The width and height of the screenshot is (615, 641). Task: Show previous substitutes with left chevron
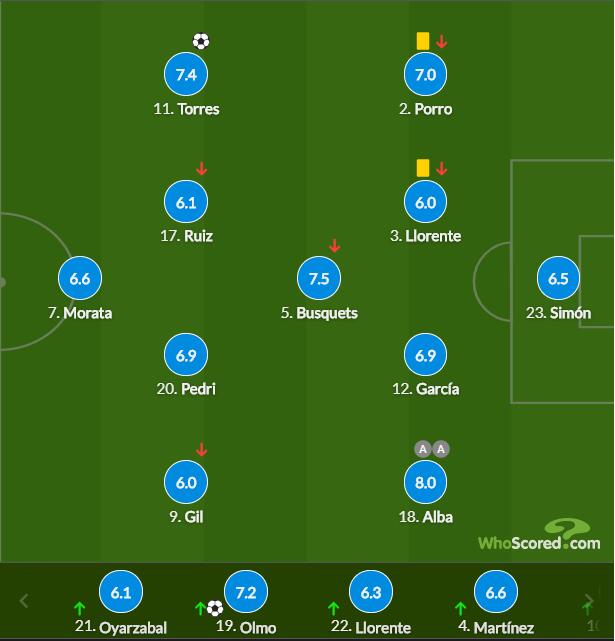tap(24, 601)
